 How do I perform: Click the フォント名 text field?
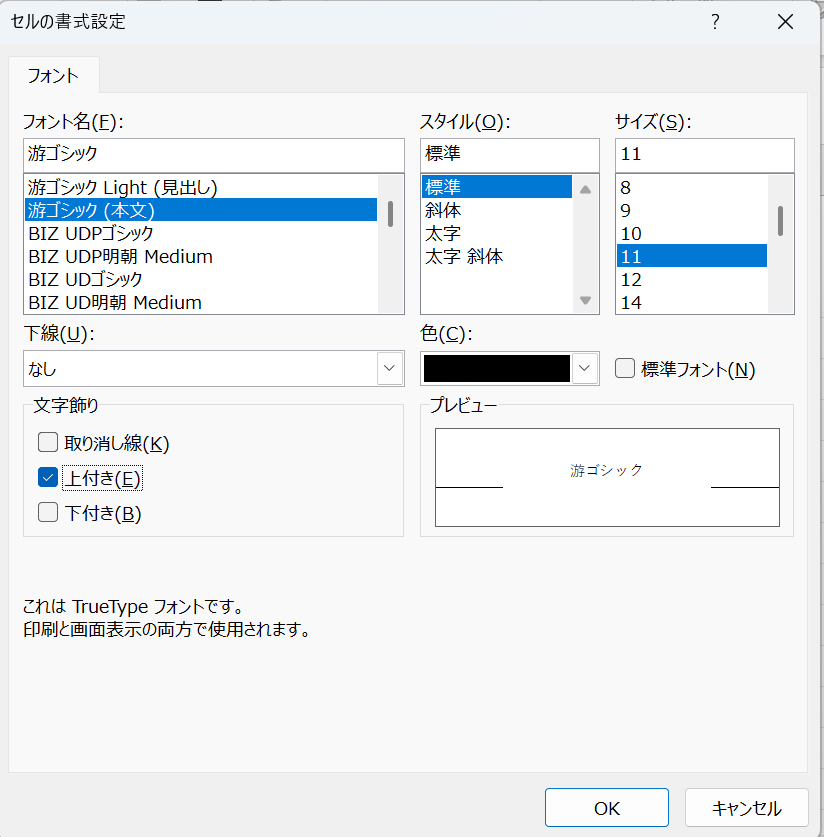(x=213, y=155)
